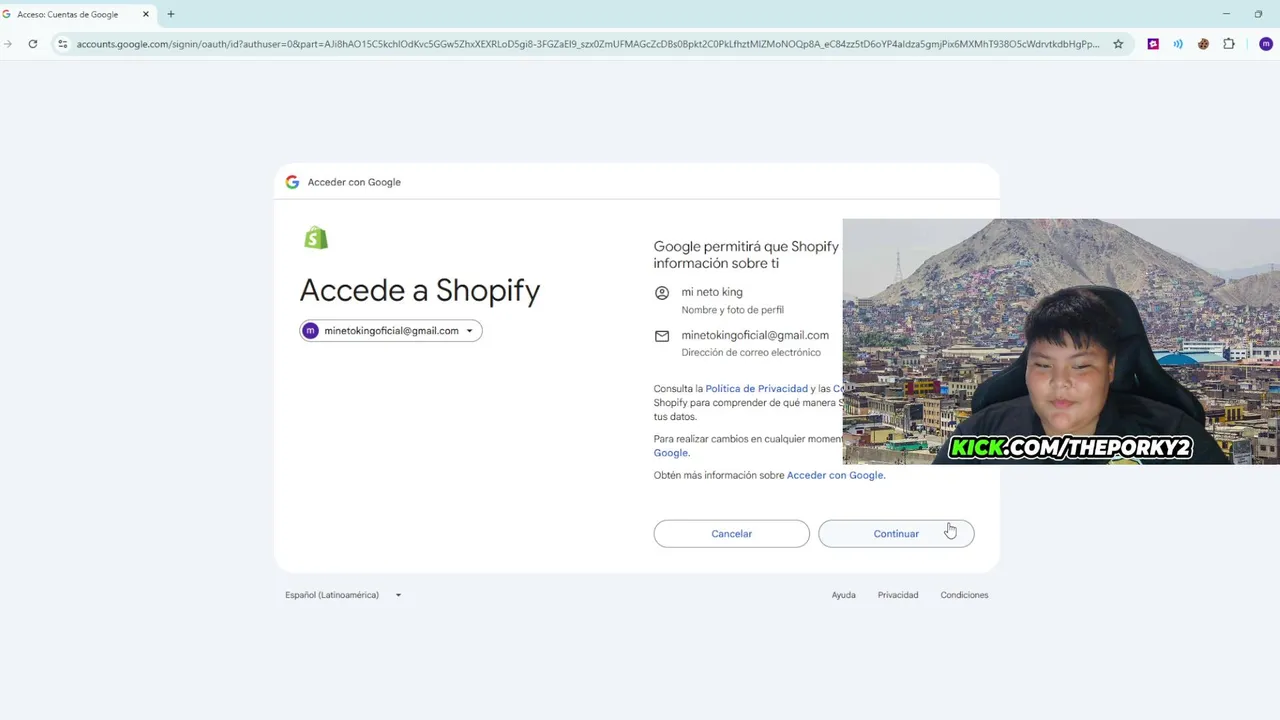
Task: Click the Accede a Shopify heading
Action: tap(420, 290)
